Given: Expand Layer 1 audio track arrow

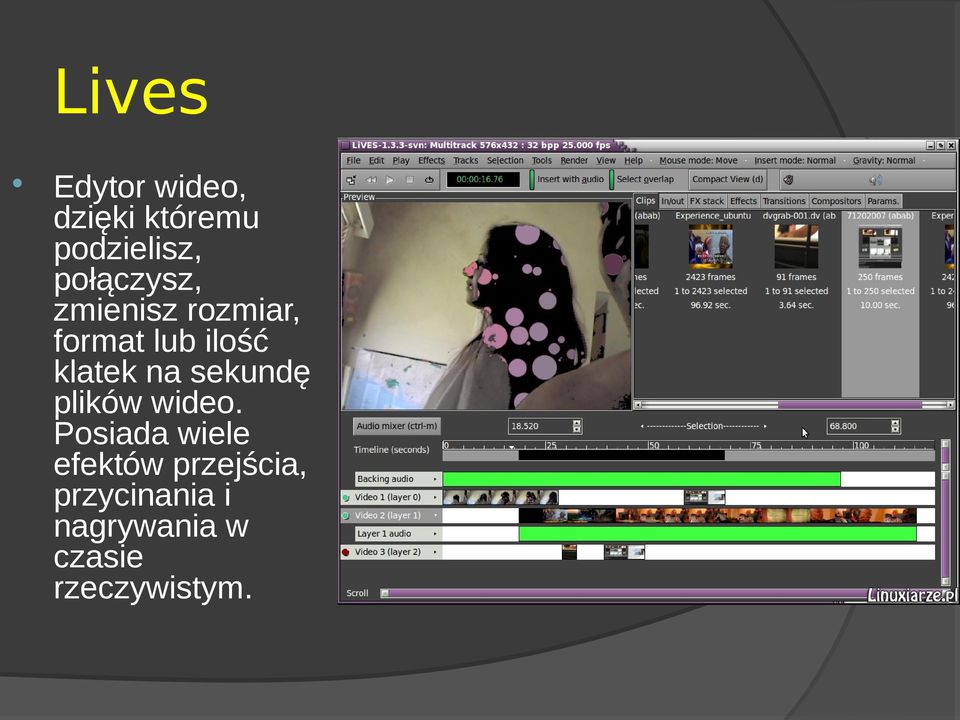Looking at the screenshot, I should click(435, 534).
